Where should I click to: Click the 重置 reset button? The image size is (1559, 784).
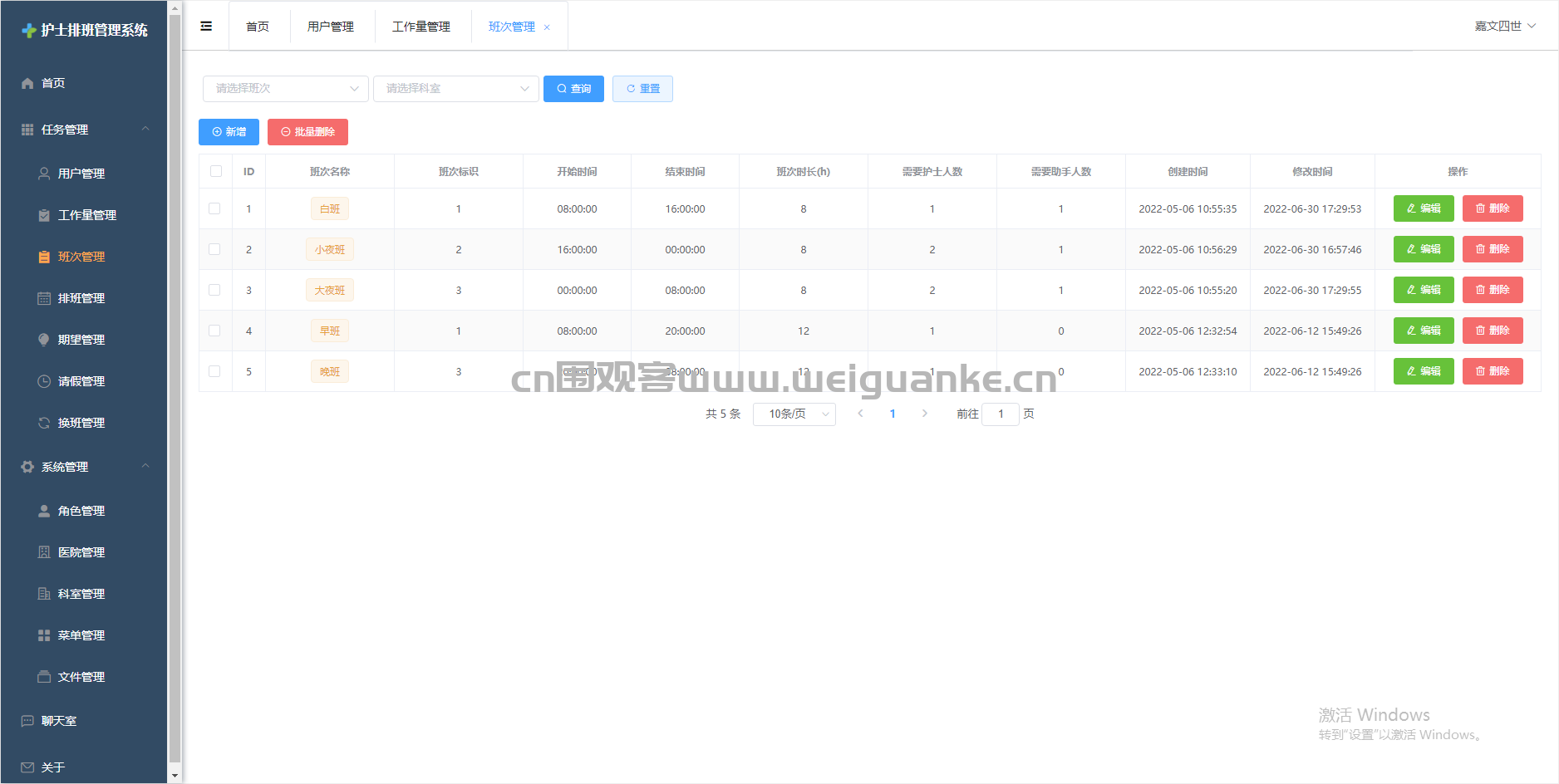tap(642, 89)
